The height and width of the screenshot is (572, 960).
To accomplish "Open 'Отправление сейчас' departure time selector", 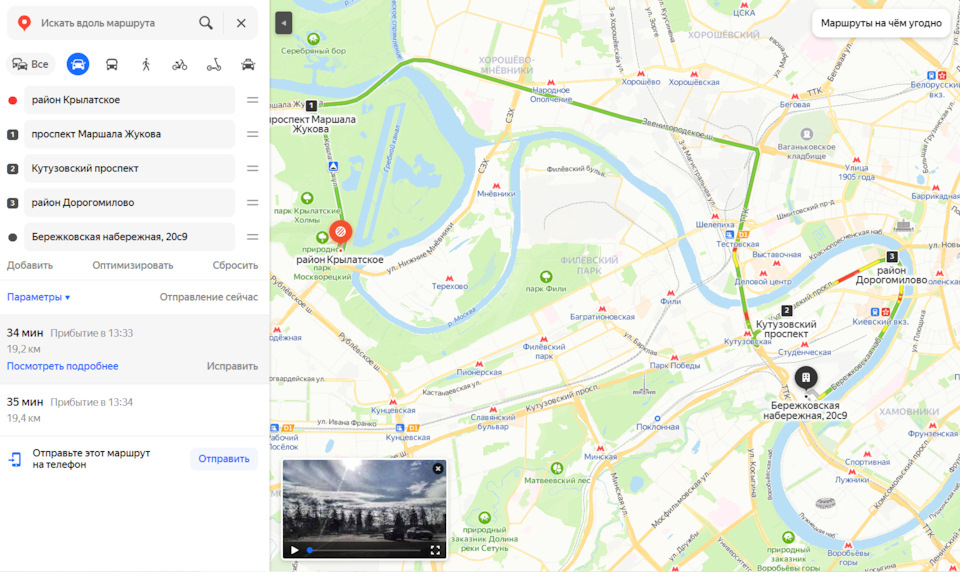I will [x=209, y=297].
